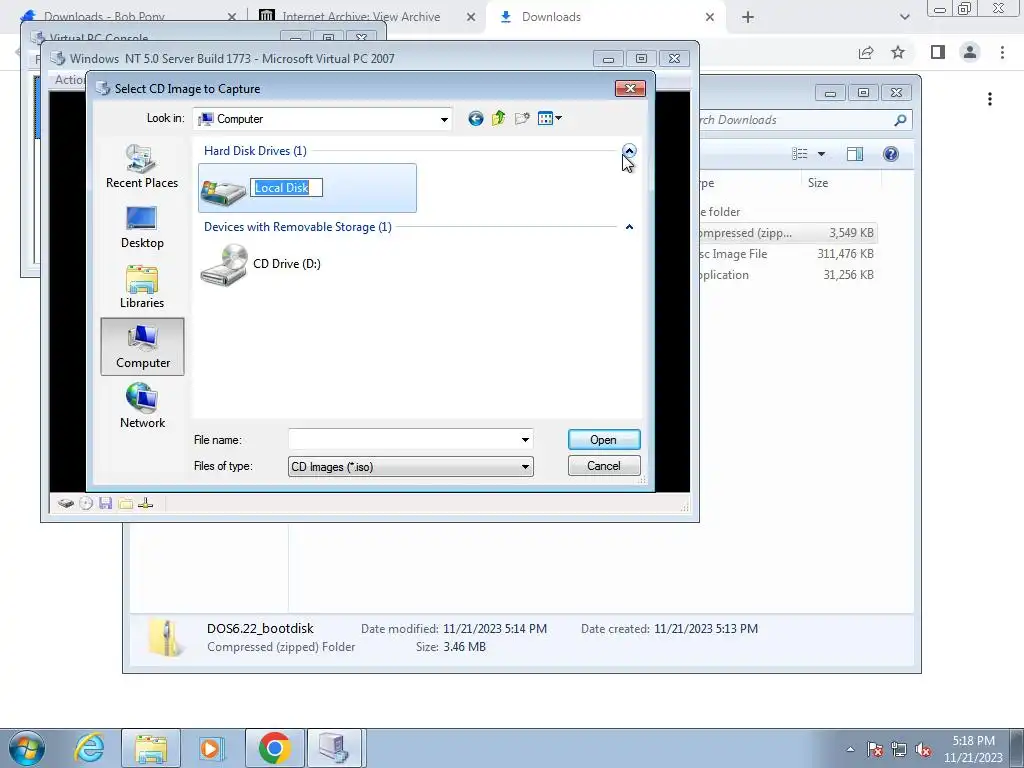Click network tray icon
This screenshot has width=1024, height=768.
coord(899,750)
